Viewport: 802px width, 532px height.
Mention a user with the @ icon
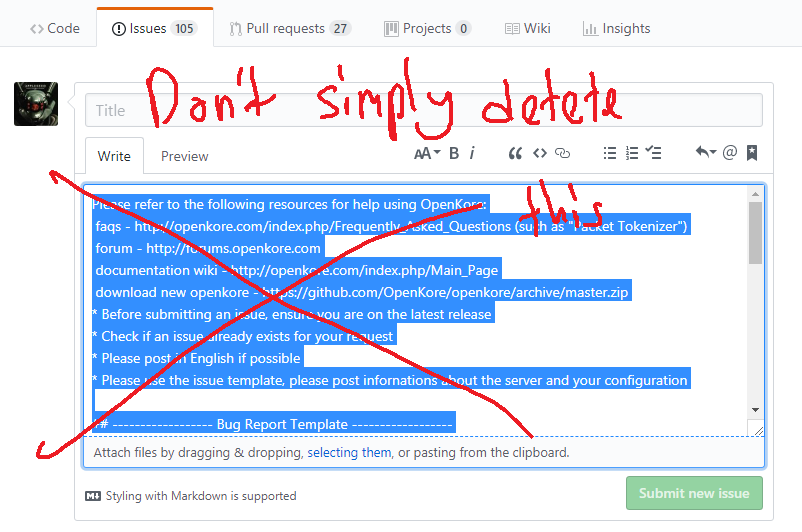tap(730, 152)
